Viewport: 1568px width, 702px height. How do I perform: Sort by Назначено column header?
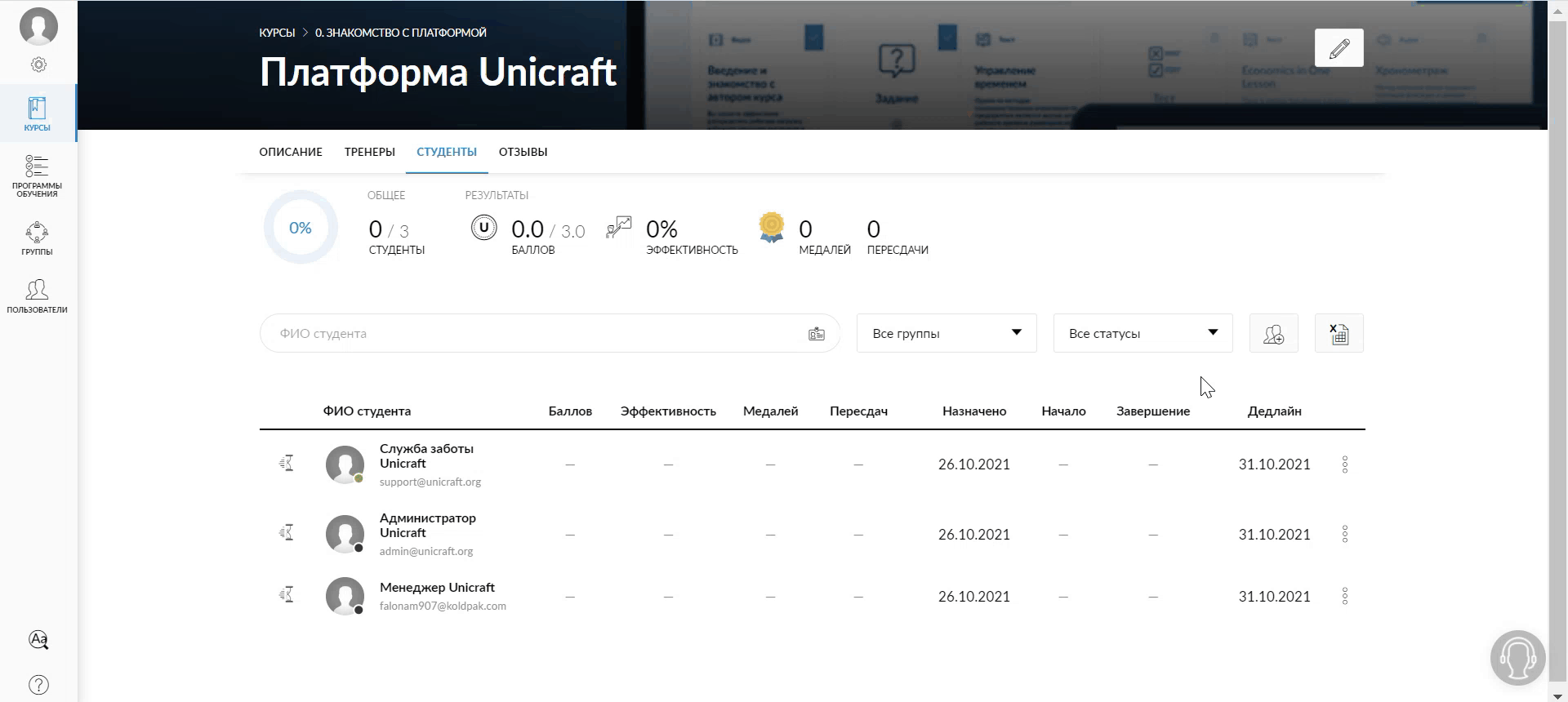point(974,411)
